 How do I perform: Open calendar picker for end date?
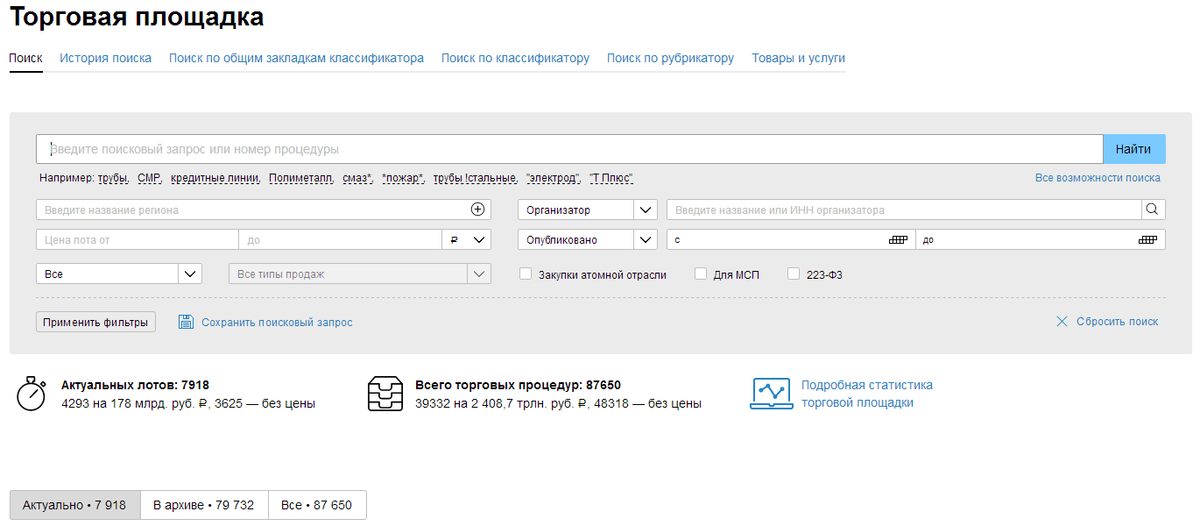coord(1146,240)
